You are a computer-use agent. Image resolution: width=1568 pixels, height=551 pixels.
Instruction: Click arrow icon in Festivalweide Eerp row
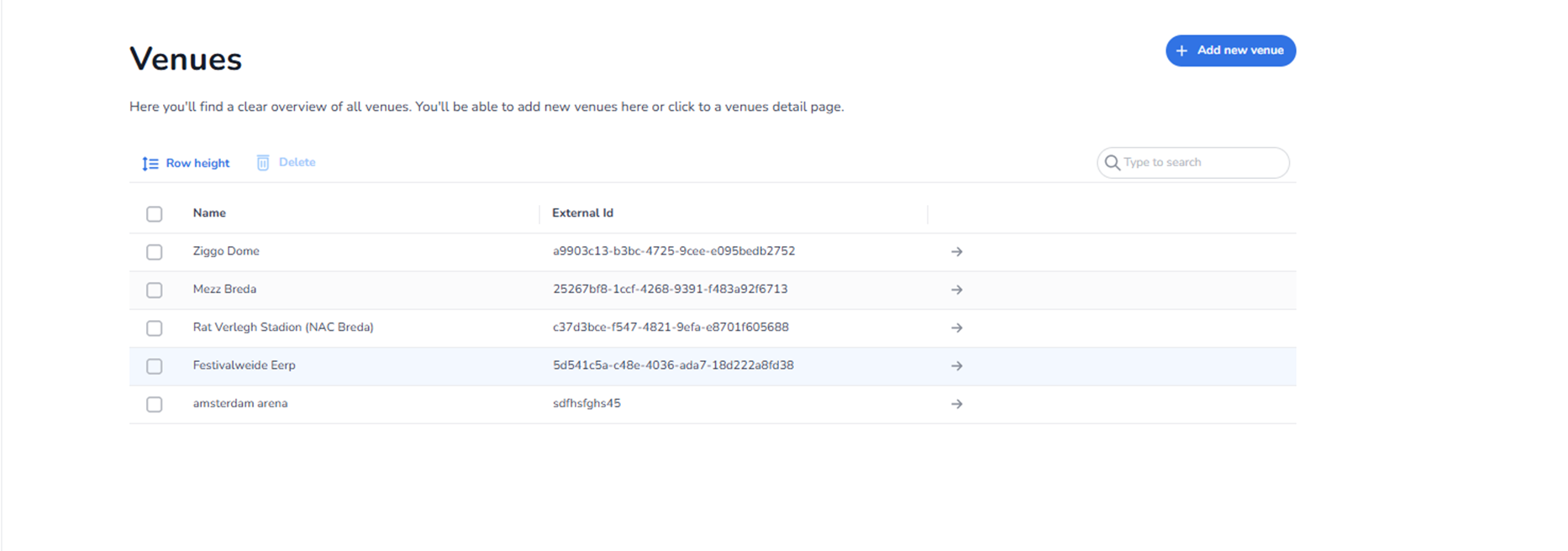[956, 366]
